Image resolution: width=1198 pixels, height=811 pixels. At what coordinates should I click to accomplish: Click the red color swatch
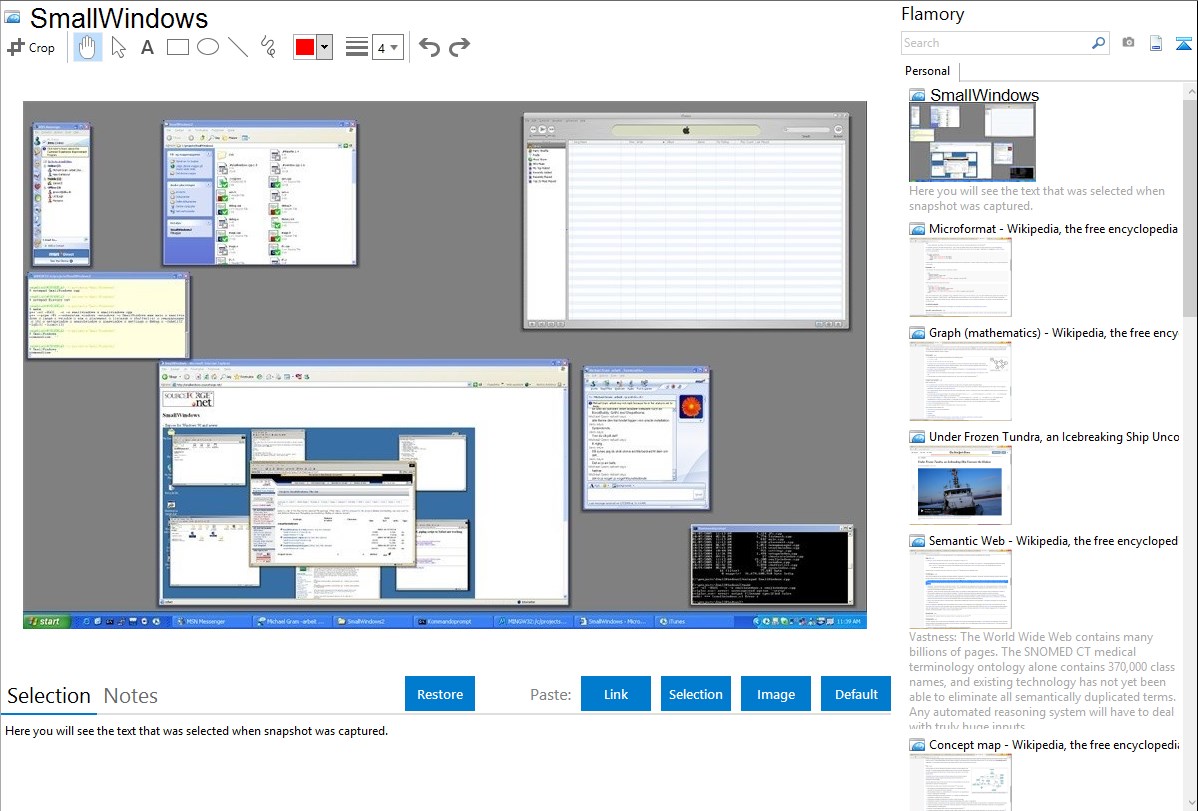point(305,47)
